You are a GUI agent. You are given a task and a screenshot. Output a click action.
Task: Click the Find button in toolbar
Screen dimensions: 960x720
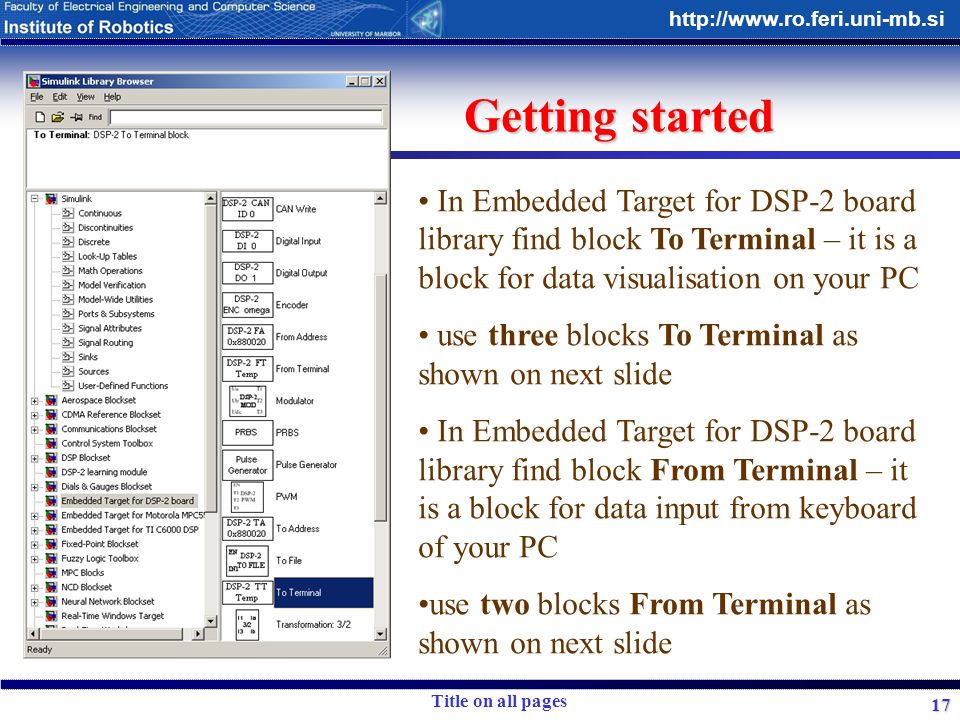coord(96,117)
